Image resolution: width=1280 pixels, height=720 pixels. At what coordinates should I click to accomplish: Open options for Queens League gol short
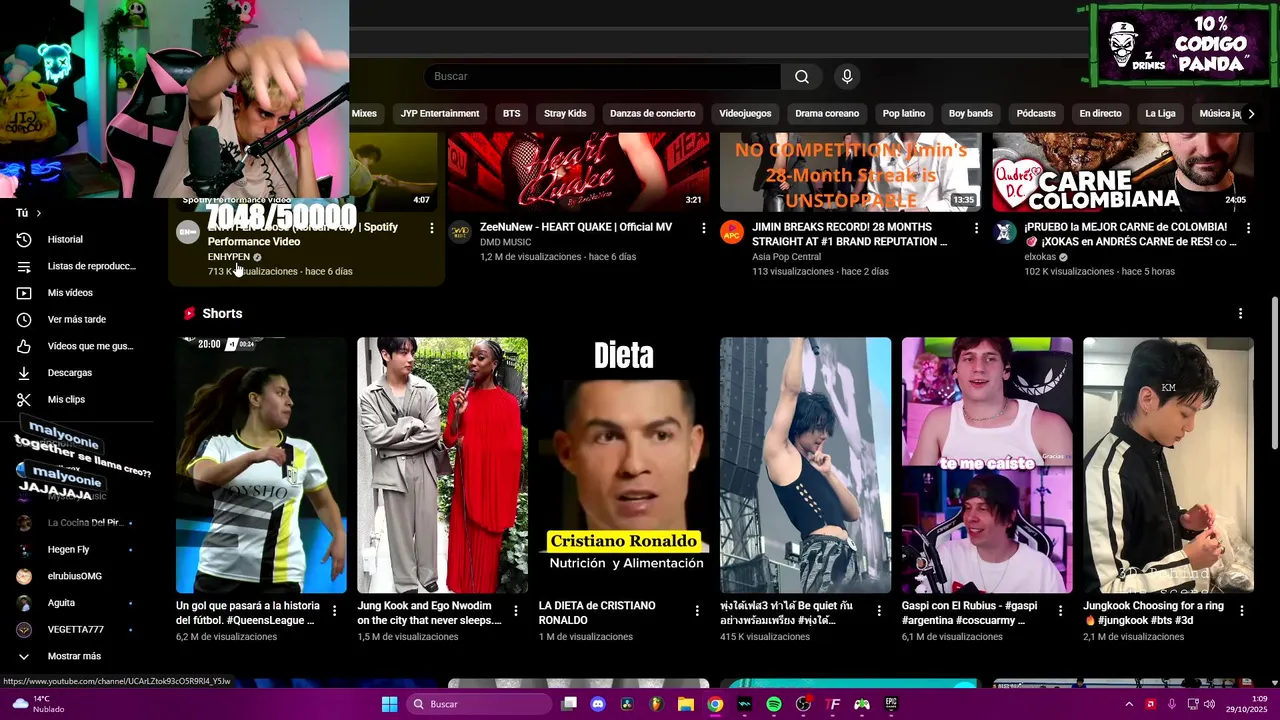(335, 610)
